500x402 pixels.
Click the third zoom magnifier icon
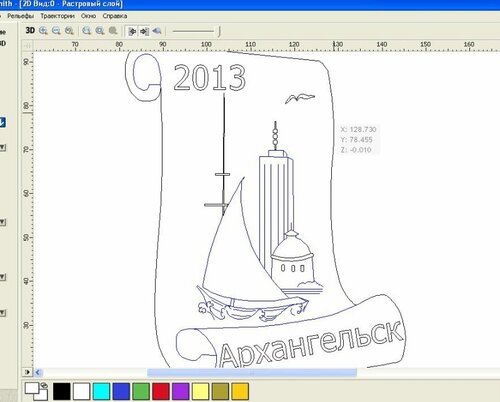click(69, 31)
